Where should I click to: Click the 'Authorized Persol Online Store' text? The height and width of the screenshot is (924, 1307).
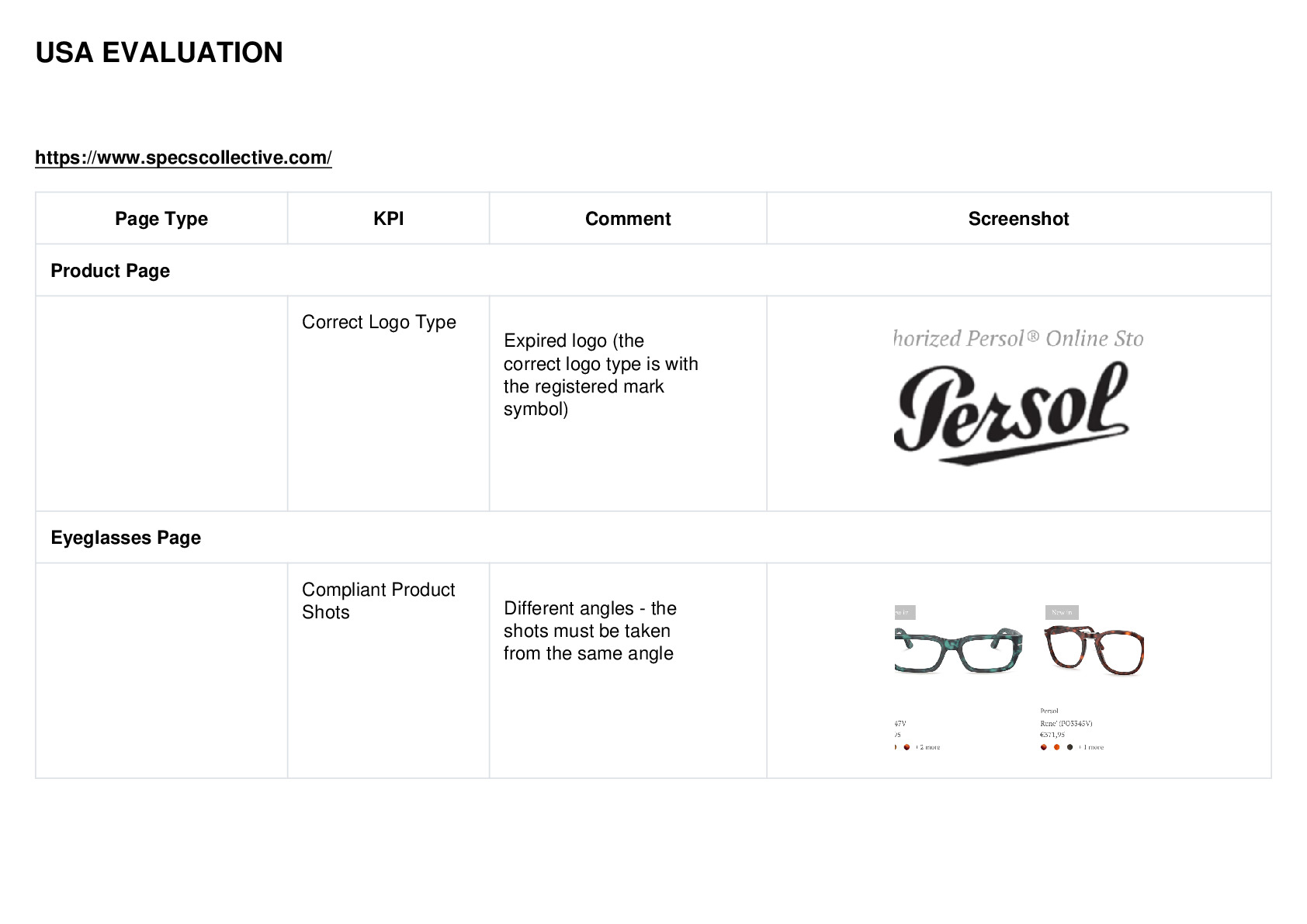[1018, 338]
